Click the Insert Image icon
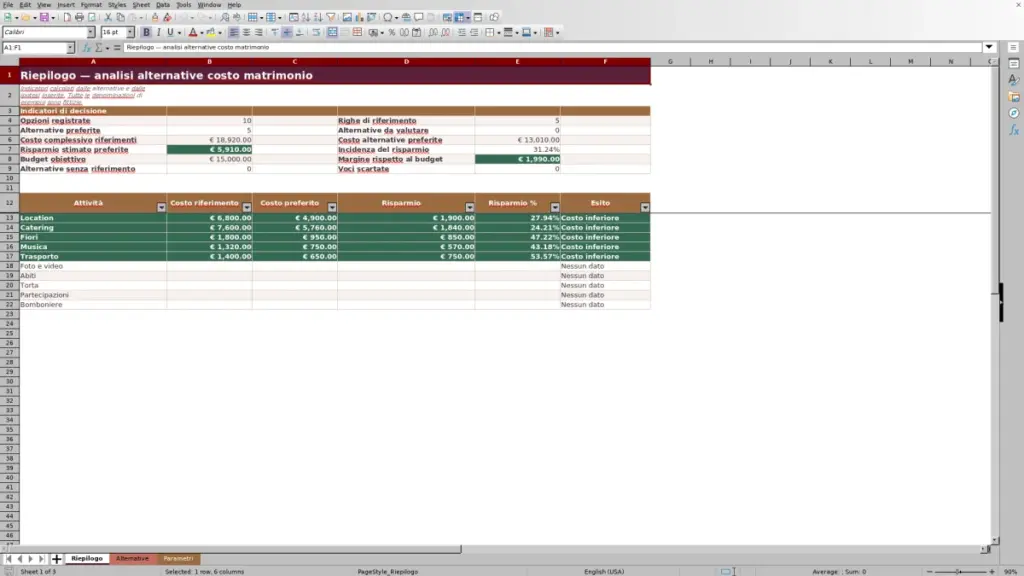This screenshot has width=1024, height=576. (347, 17)
